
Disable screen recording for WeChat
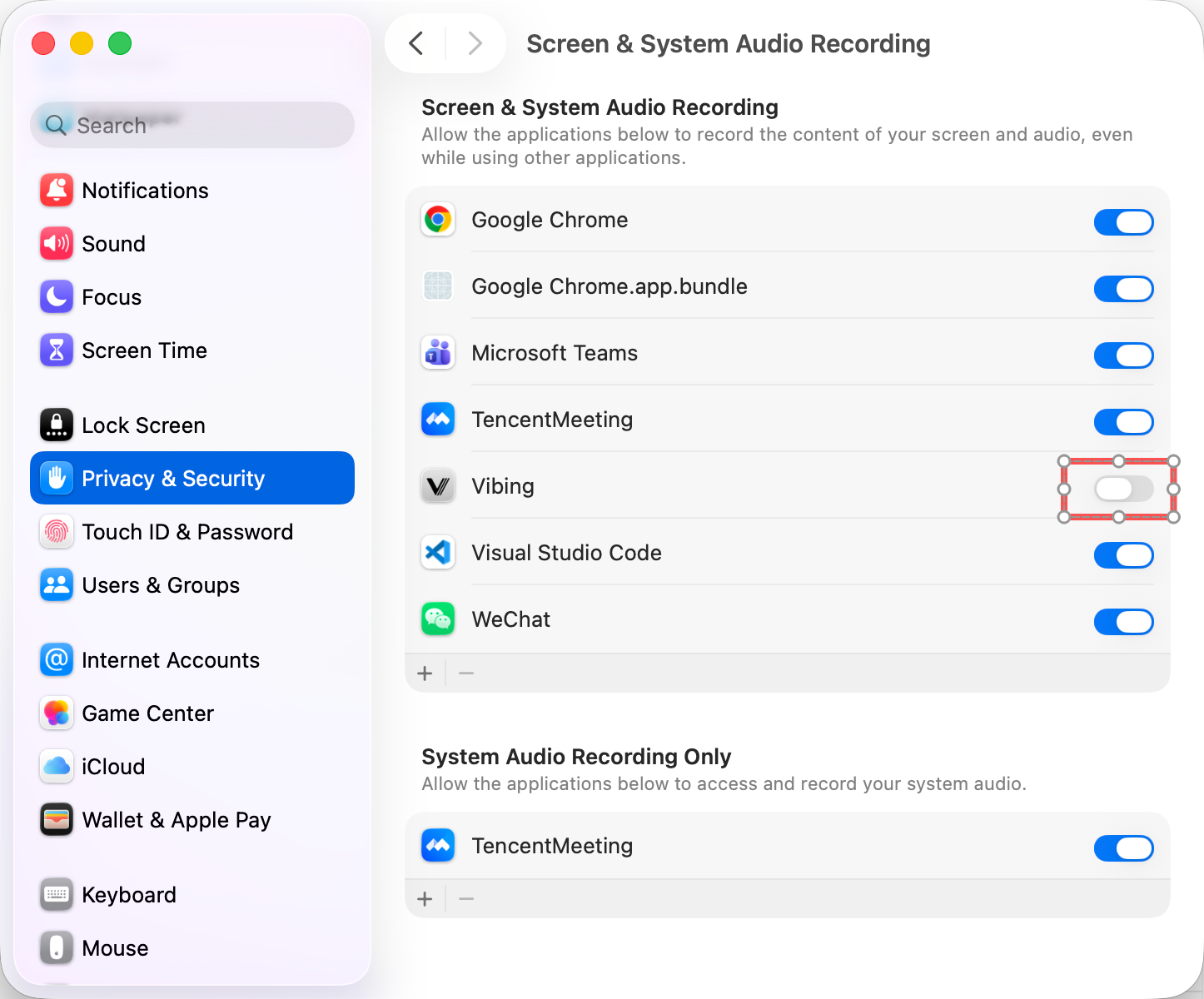click(1123, 622)
